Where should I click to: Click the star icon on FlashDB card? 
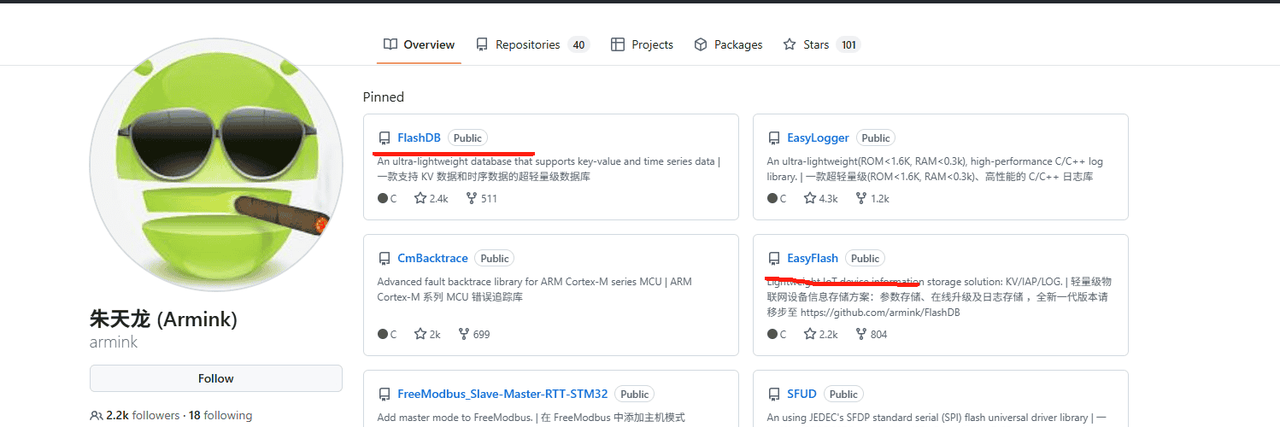point(421,198)
